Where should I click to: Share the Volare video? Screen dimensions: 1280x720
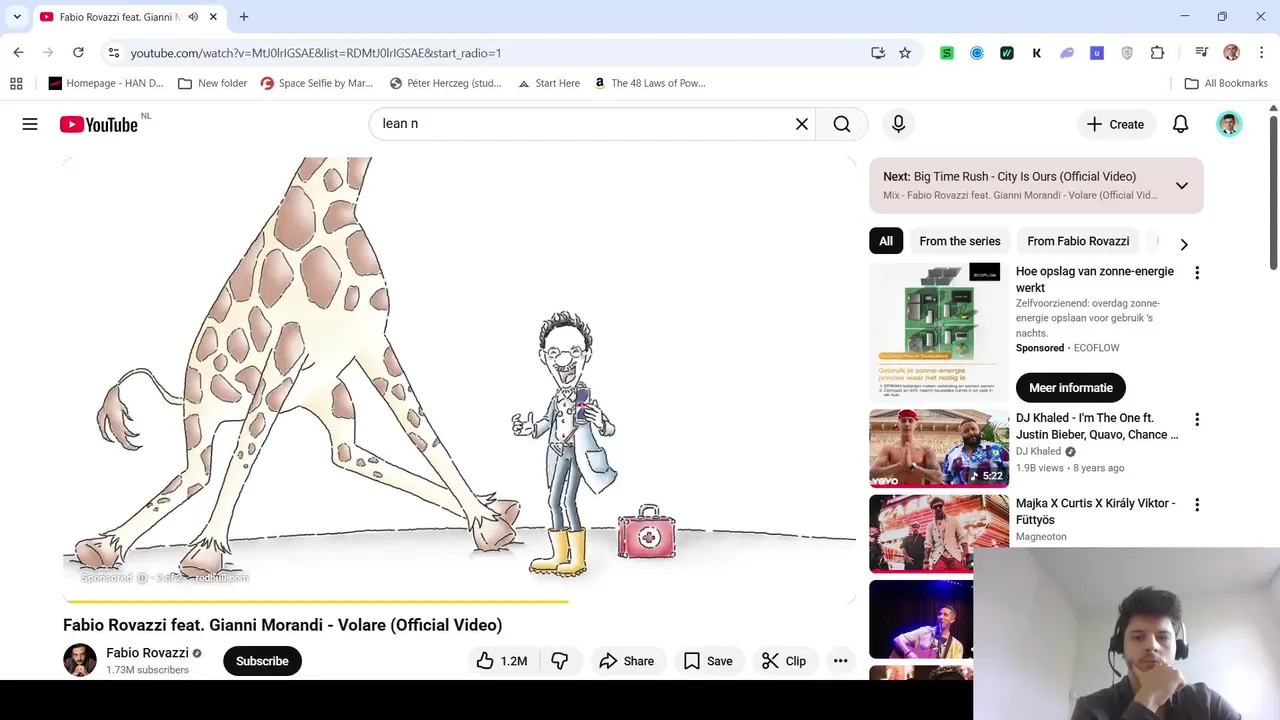[626, 661]
